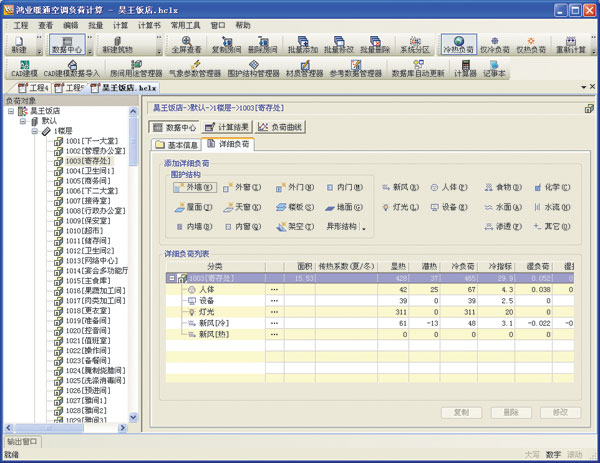Collapse the 默认 tree node
The width and height of the screenshot is (600, 463).
click(23, 121)
